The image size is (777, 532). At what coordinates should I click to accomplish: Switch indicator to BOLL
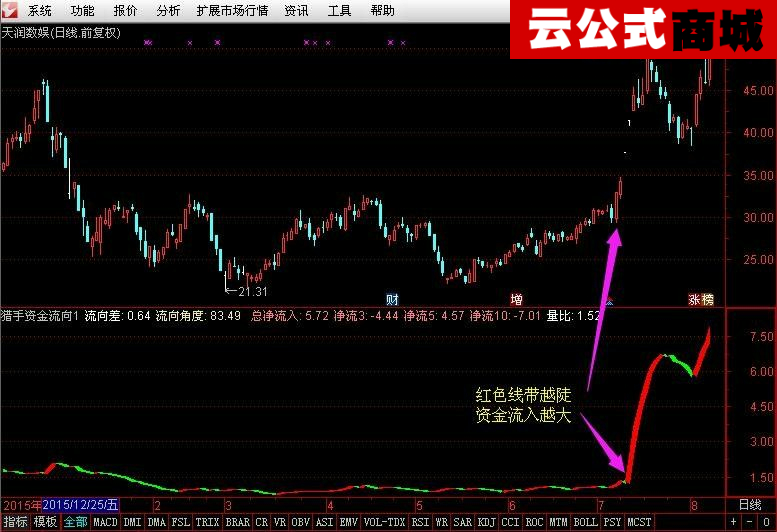pos(586,522)
